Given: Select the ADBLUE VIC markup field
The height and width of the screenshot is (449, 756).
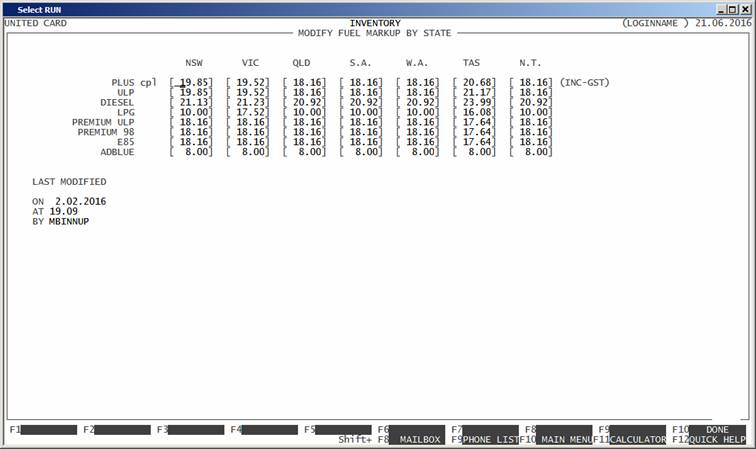Looking at the screenshot, I should pos(248,152).
